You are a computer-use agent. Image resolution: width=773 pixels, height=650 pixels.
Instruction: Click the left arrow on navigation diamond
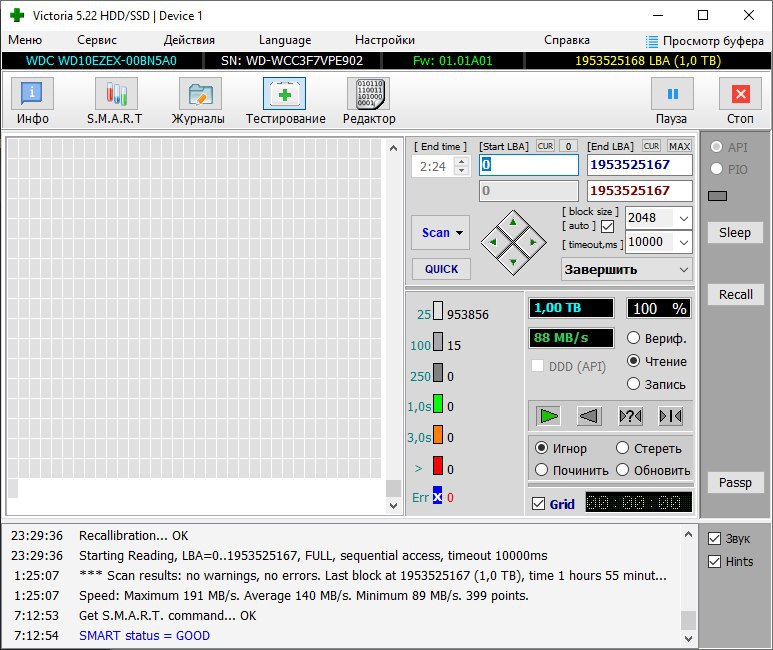coord(492,242)
